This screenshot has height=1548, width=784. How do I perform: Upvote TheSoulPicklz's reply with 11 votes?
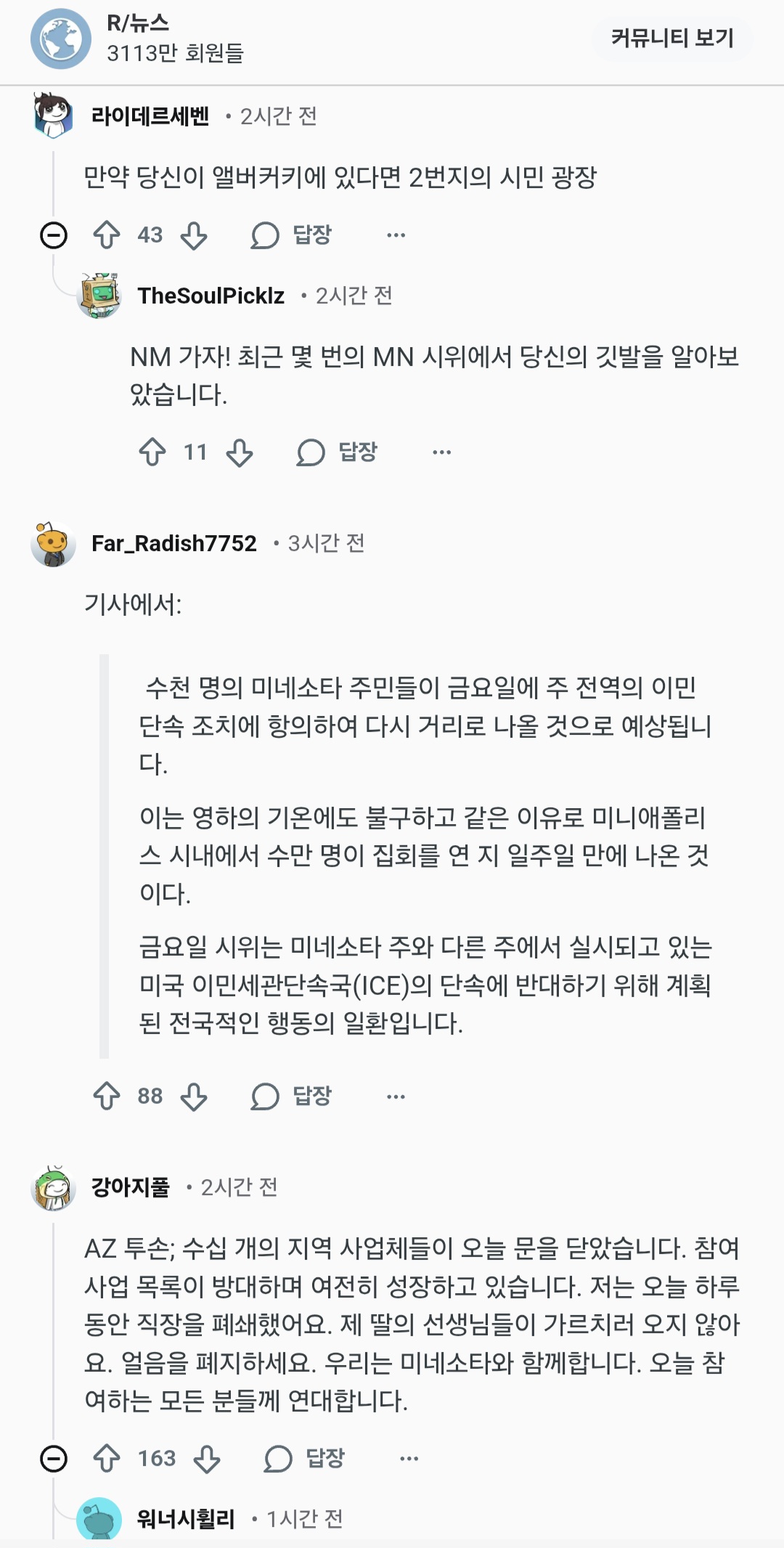(x=152, y=452)
